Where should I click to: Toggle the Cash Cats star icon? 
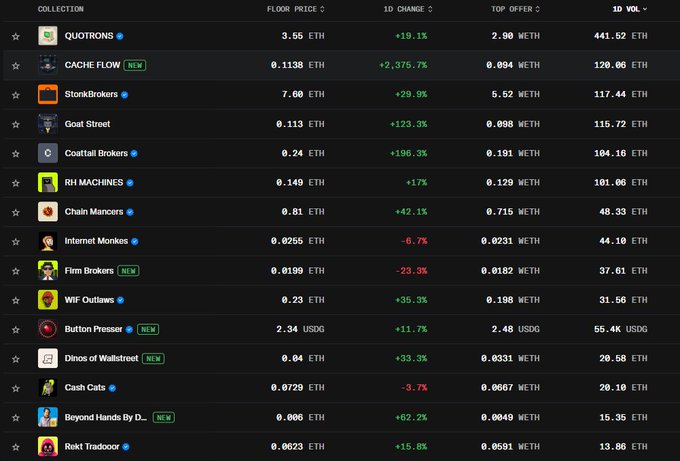(16, 388)
